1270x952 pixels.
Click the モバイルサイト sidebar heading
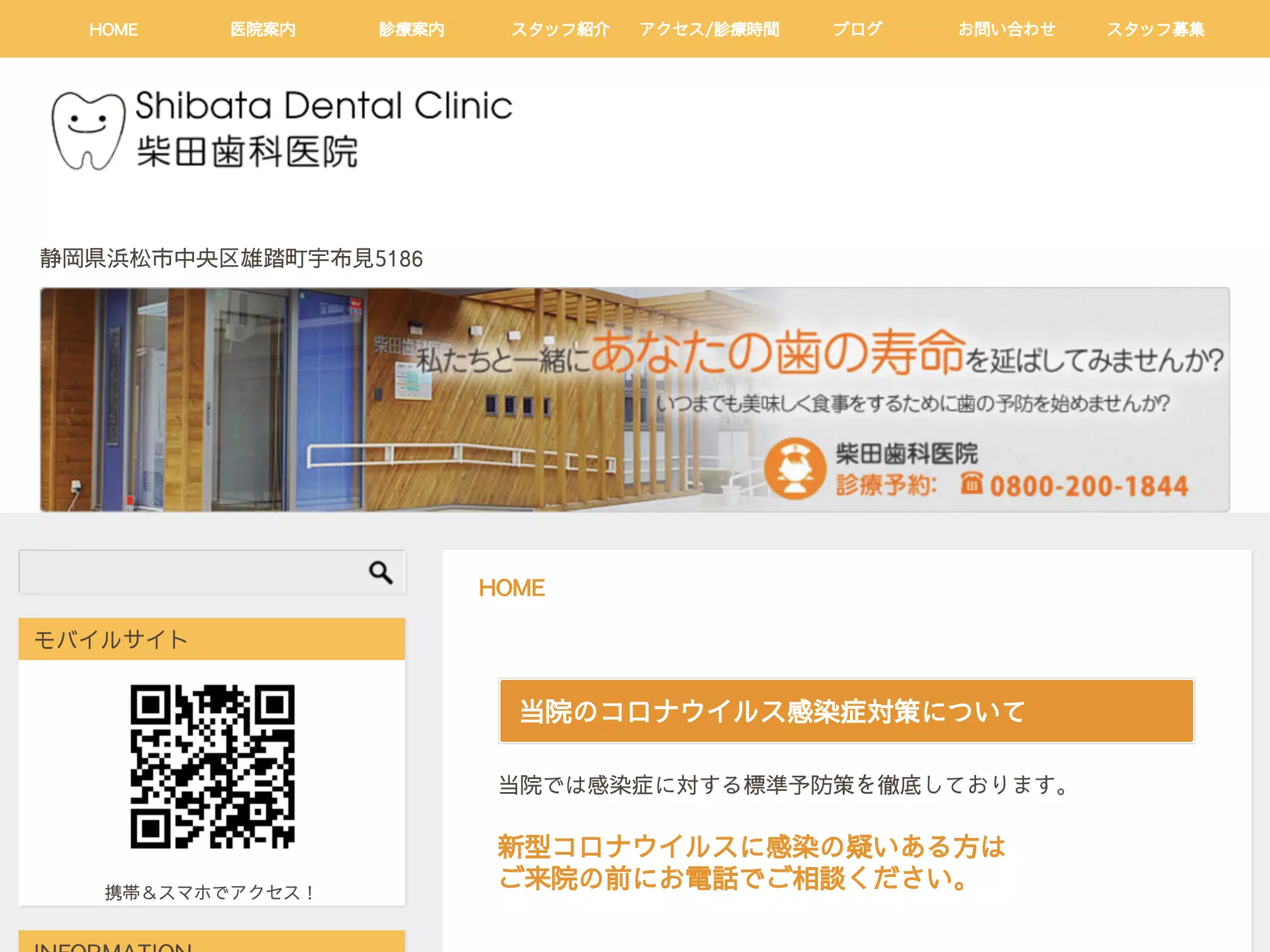[x=211, y=639]
